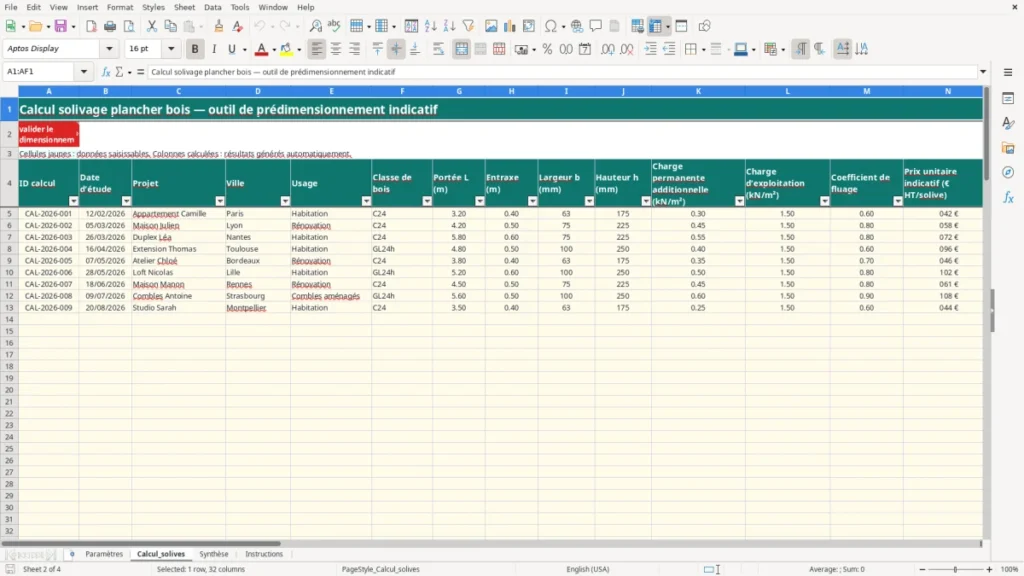Click the Increase Indent icon

[650, 49]
